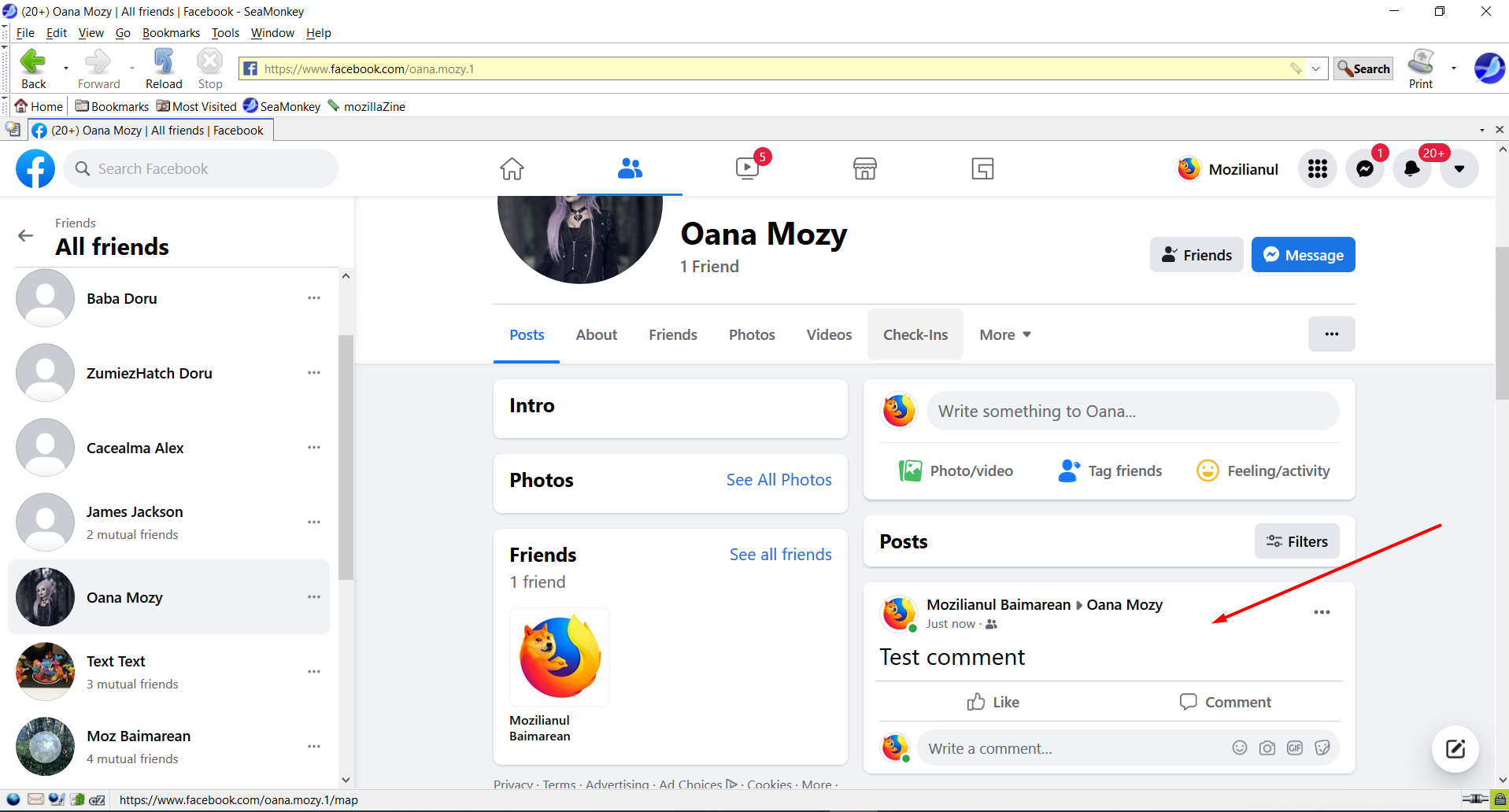Open See all friends link
The height and width of the screenshot is (812, 1509).
pyautogui.click(x=780, y=554)
